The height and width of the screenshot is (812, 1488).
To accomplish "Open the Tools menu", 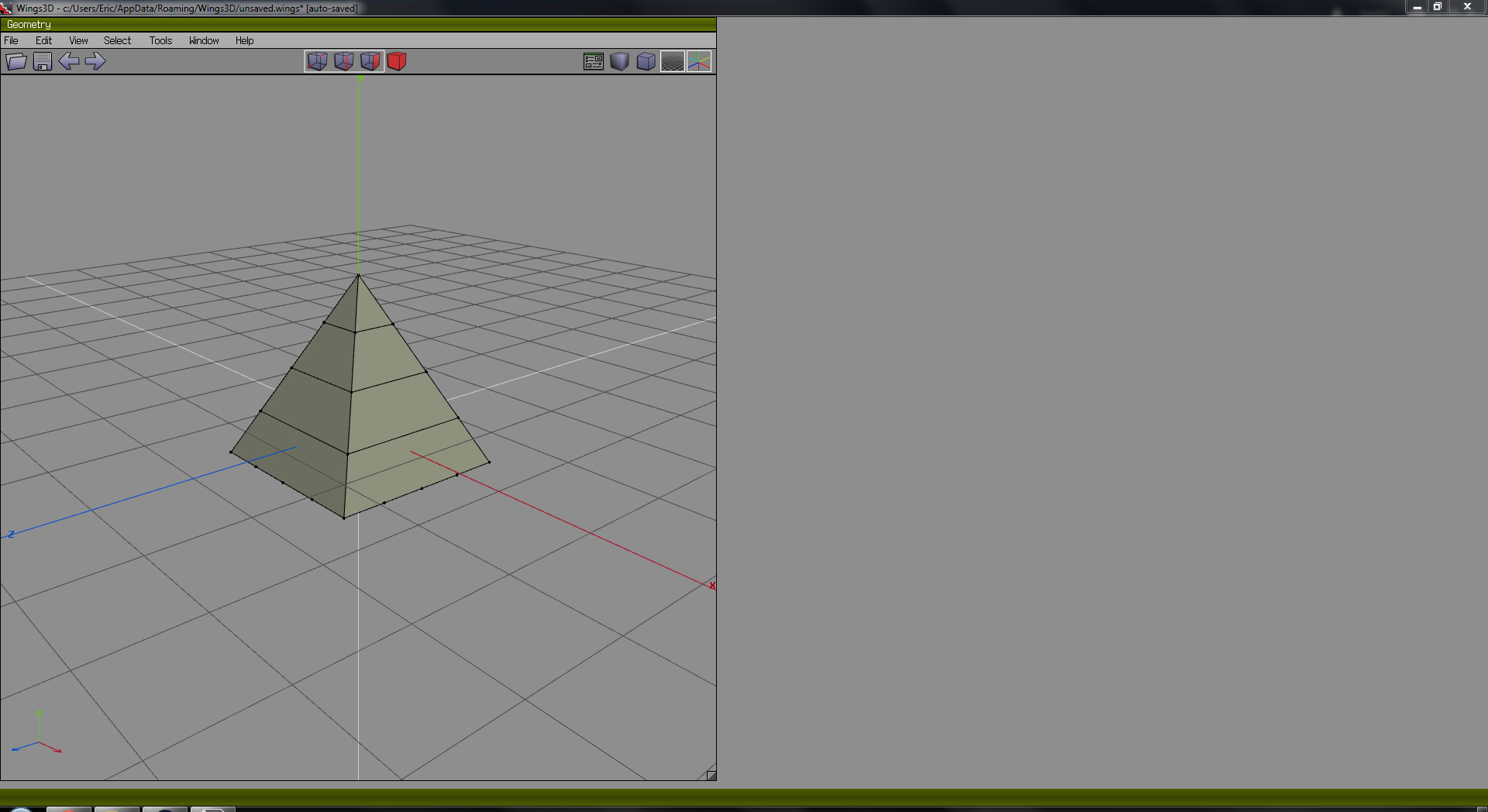I will [161, 40].
